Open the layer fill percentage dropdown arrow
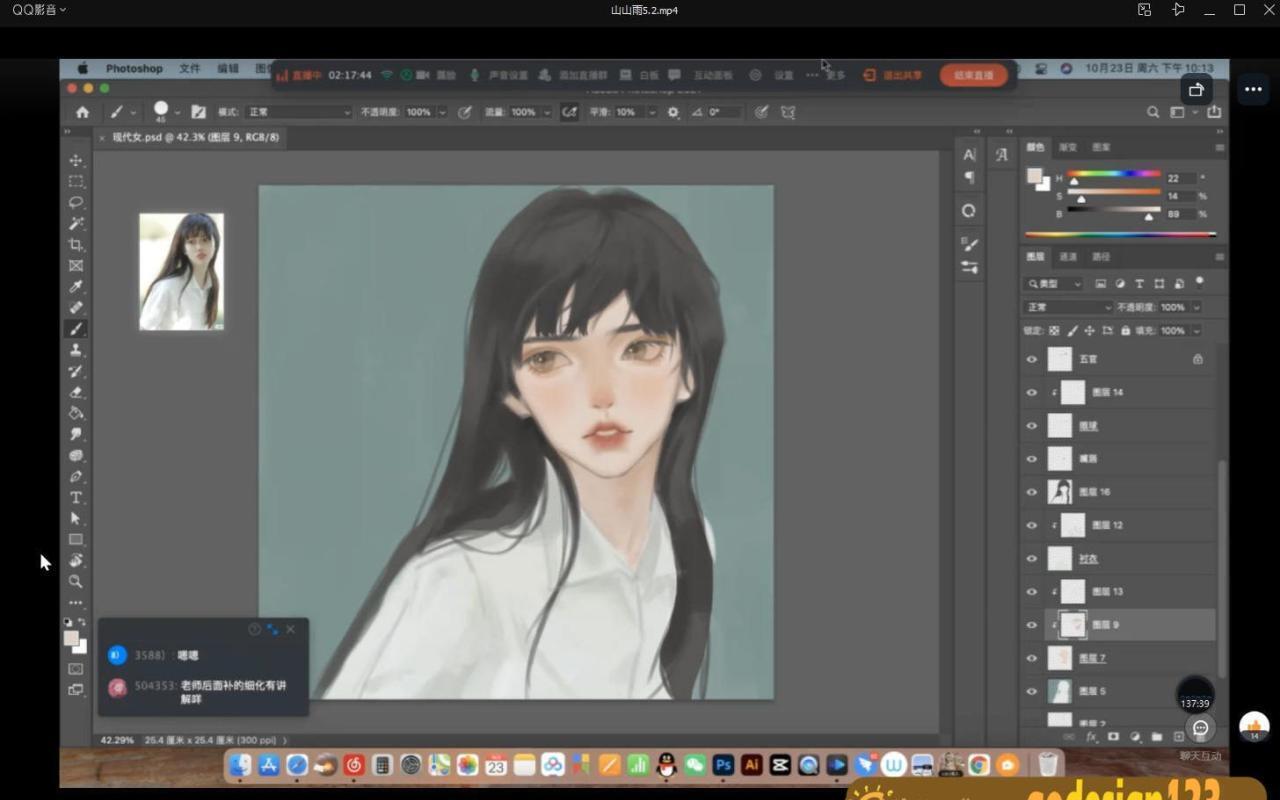Screen dimensions: 1280x800 click(1196, 330)
